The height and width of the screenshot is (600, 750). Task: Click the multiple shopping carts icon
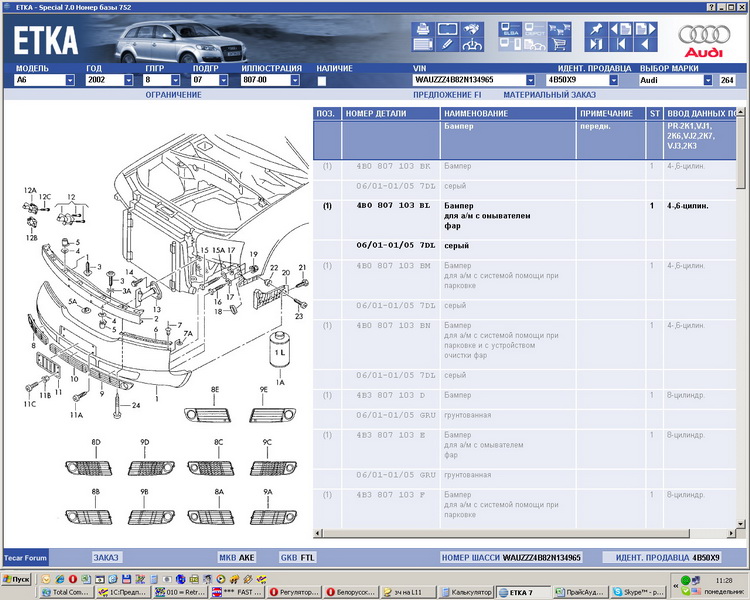[x=559, y=29]
